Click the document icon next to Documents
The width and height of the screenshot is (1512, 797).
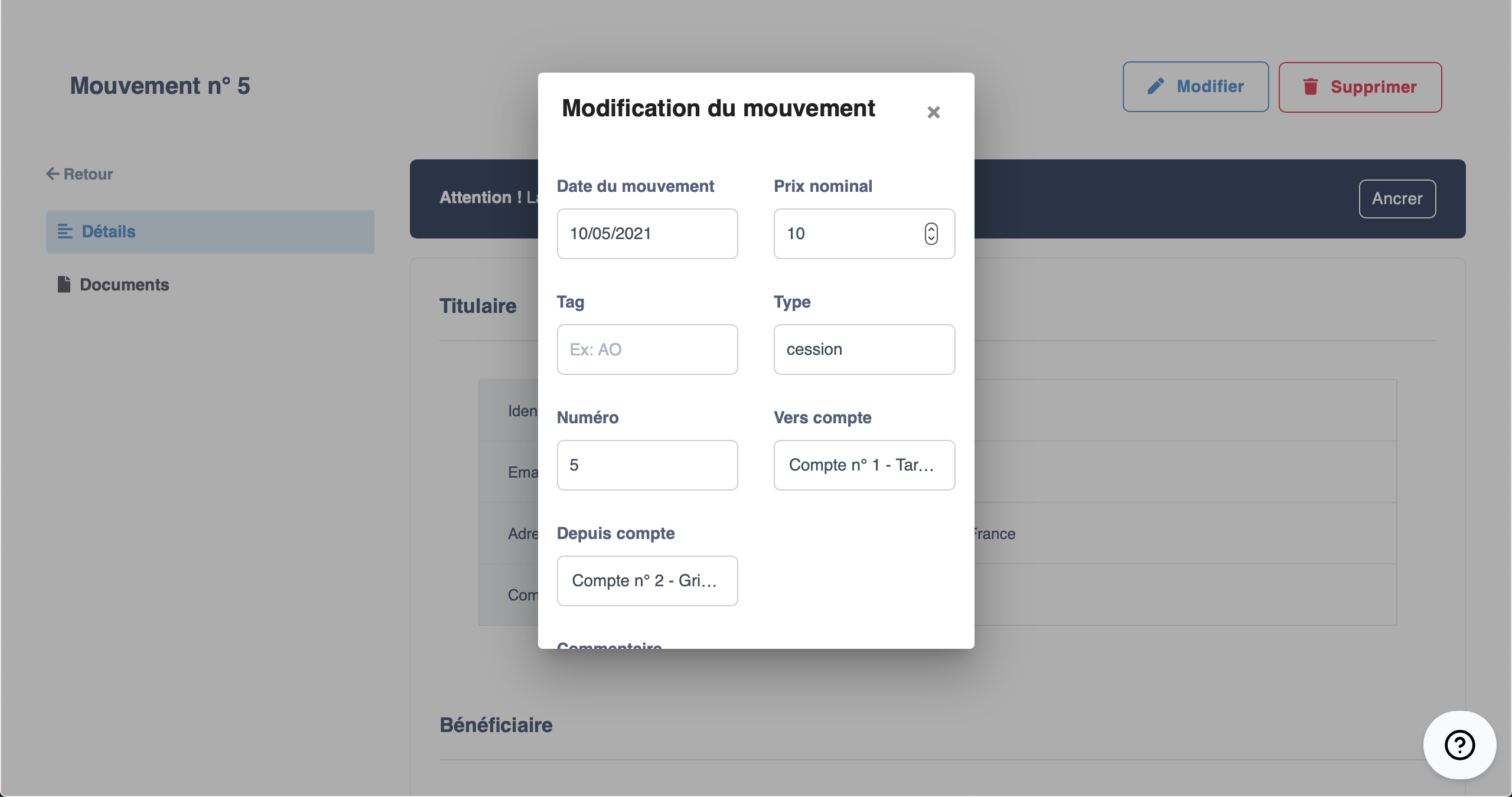point(64,284)
